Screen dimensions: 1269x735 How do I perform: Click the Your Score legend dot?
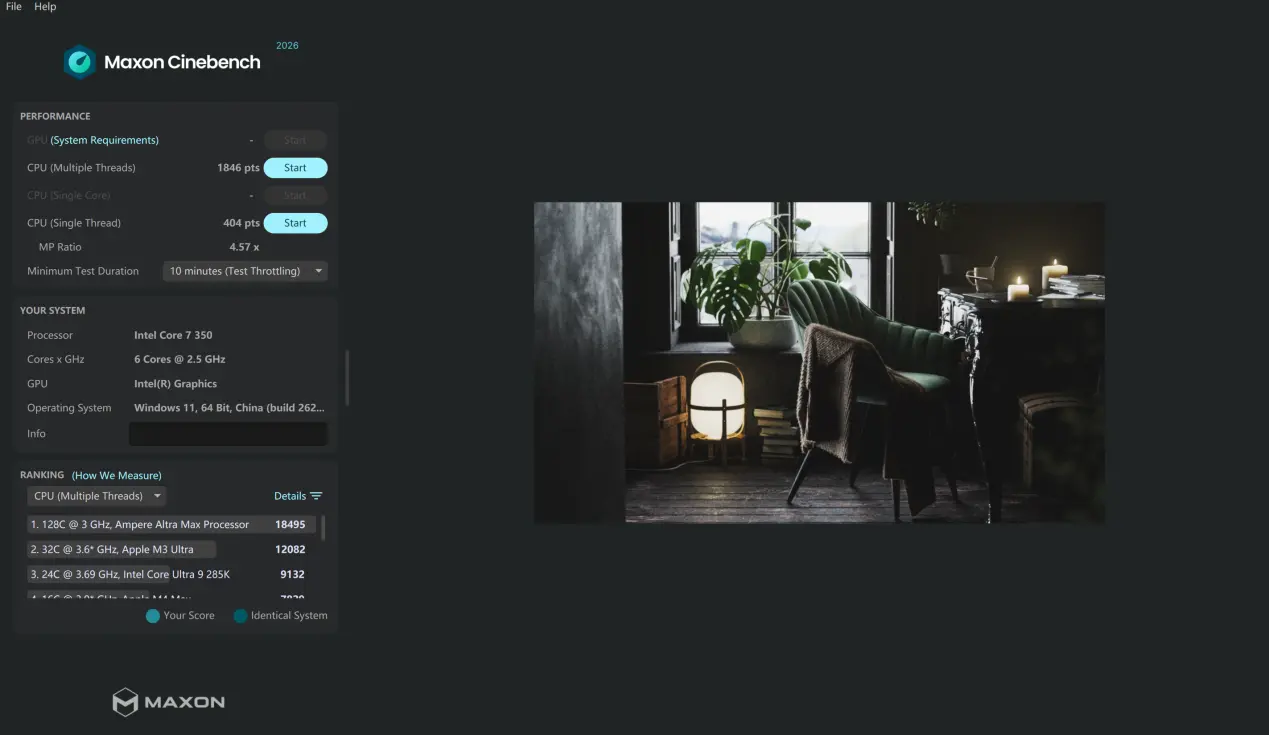click(153, 616)
